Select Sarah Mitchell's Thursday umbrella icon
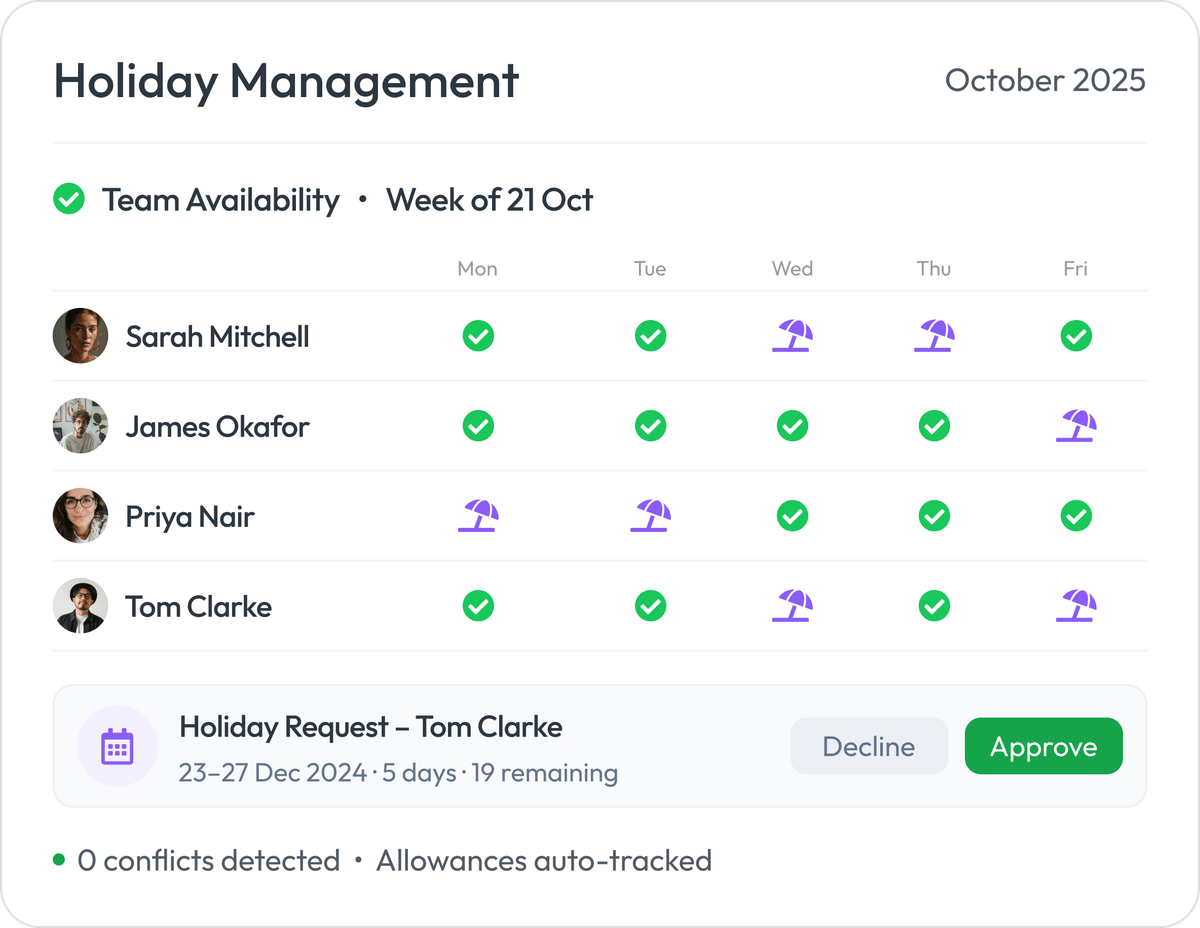 (934, 336)
